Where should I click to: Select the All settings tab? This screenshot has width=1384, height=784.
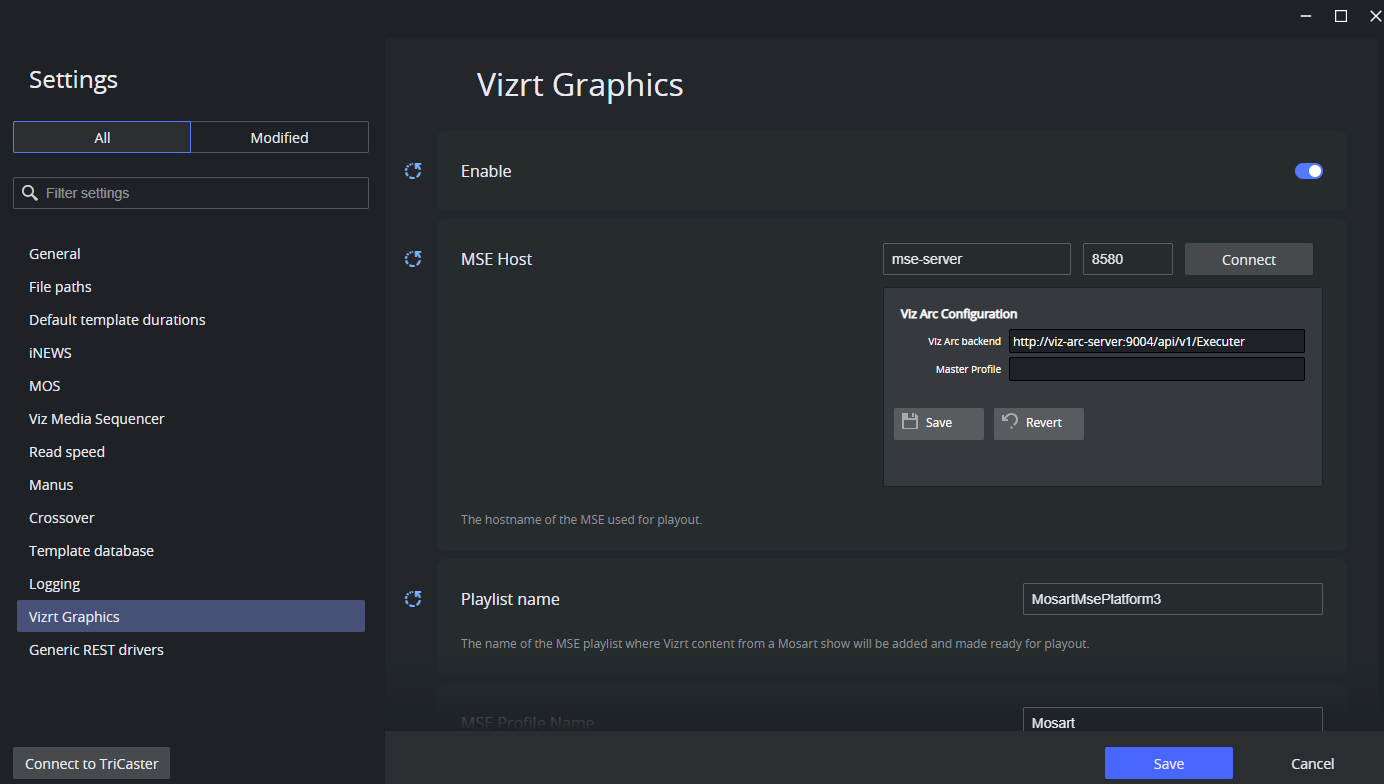tap(102, 137)
